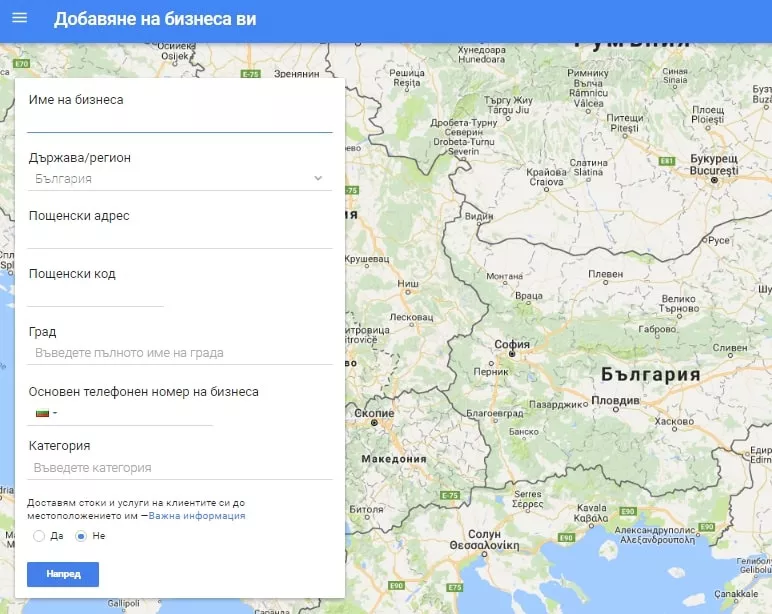Click the Kavala Καβάλα map label

(x=591, y=513)
